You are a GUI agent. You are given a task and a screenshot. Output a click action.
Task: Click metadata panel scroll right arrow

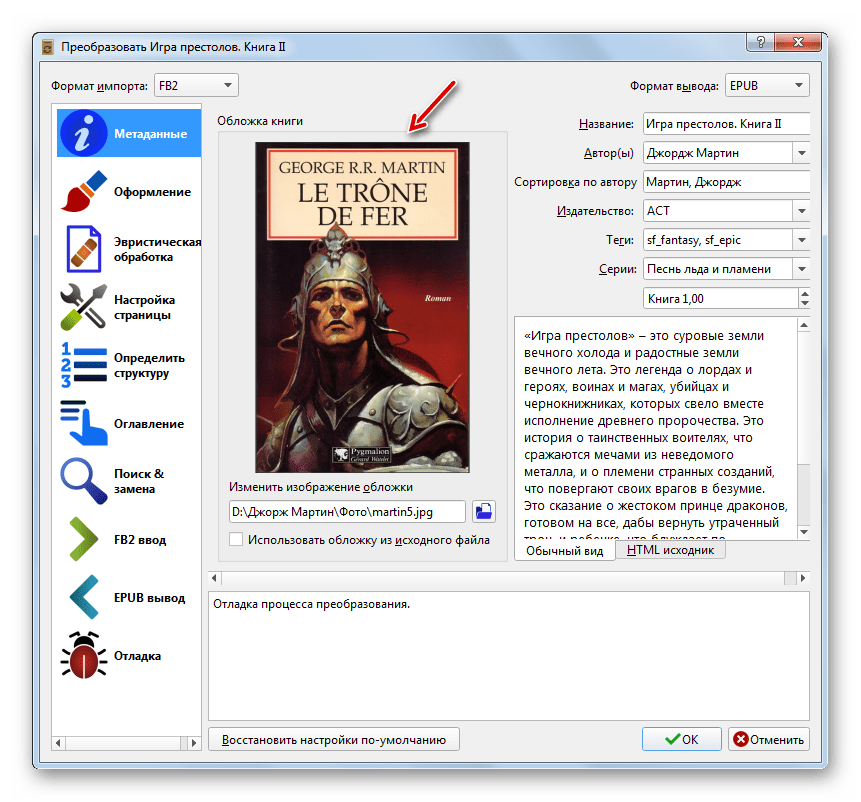pos(803,577)
